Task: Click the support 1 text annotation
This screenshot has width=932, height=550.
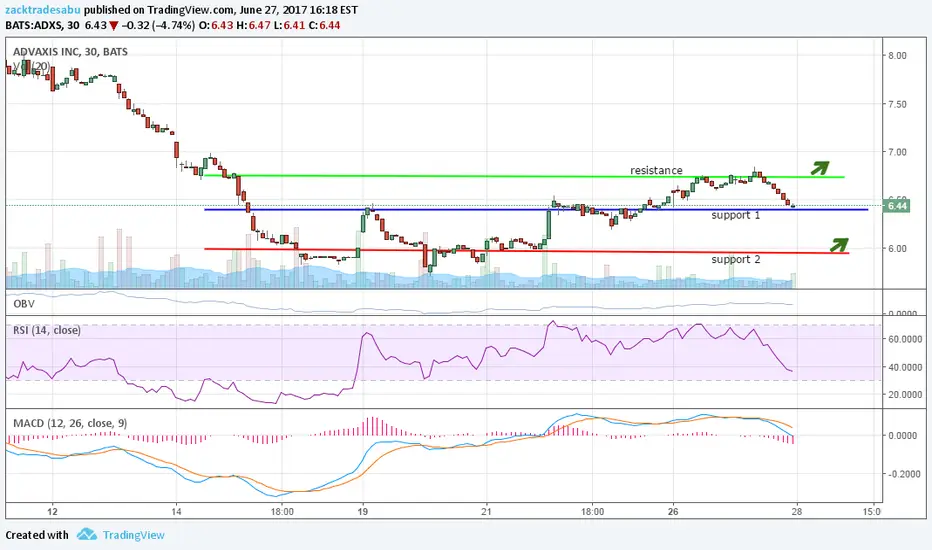Action: click(x=736, y=215)
